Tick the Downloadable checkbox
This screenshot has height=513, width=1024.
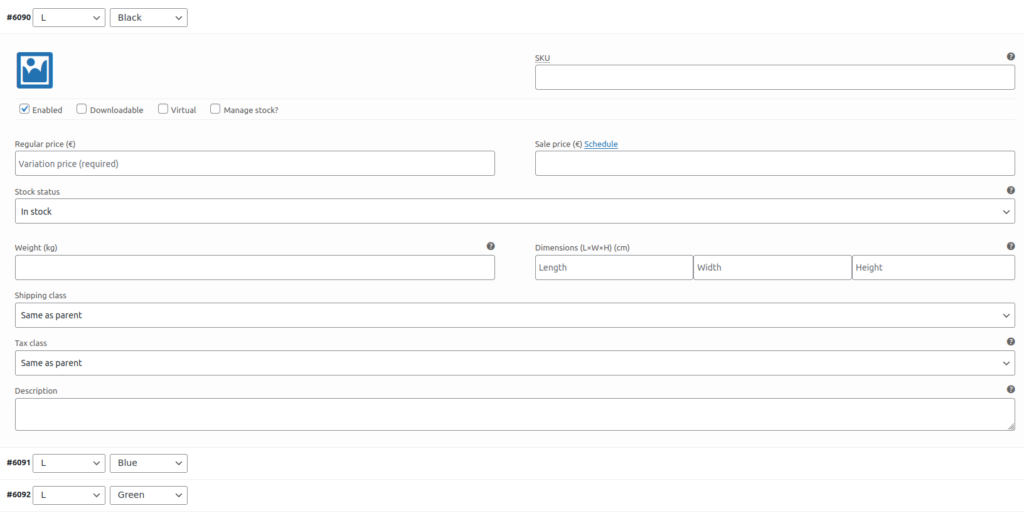click(x=82, y=109)
